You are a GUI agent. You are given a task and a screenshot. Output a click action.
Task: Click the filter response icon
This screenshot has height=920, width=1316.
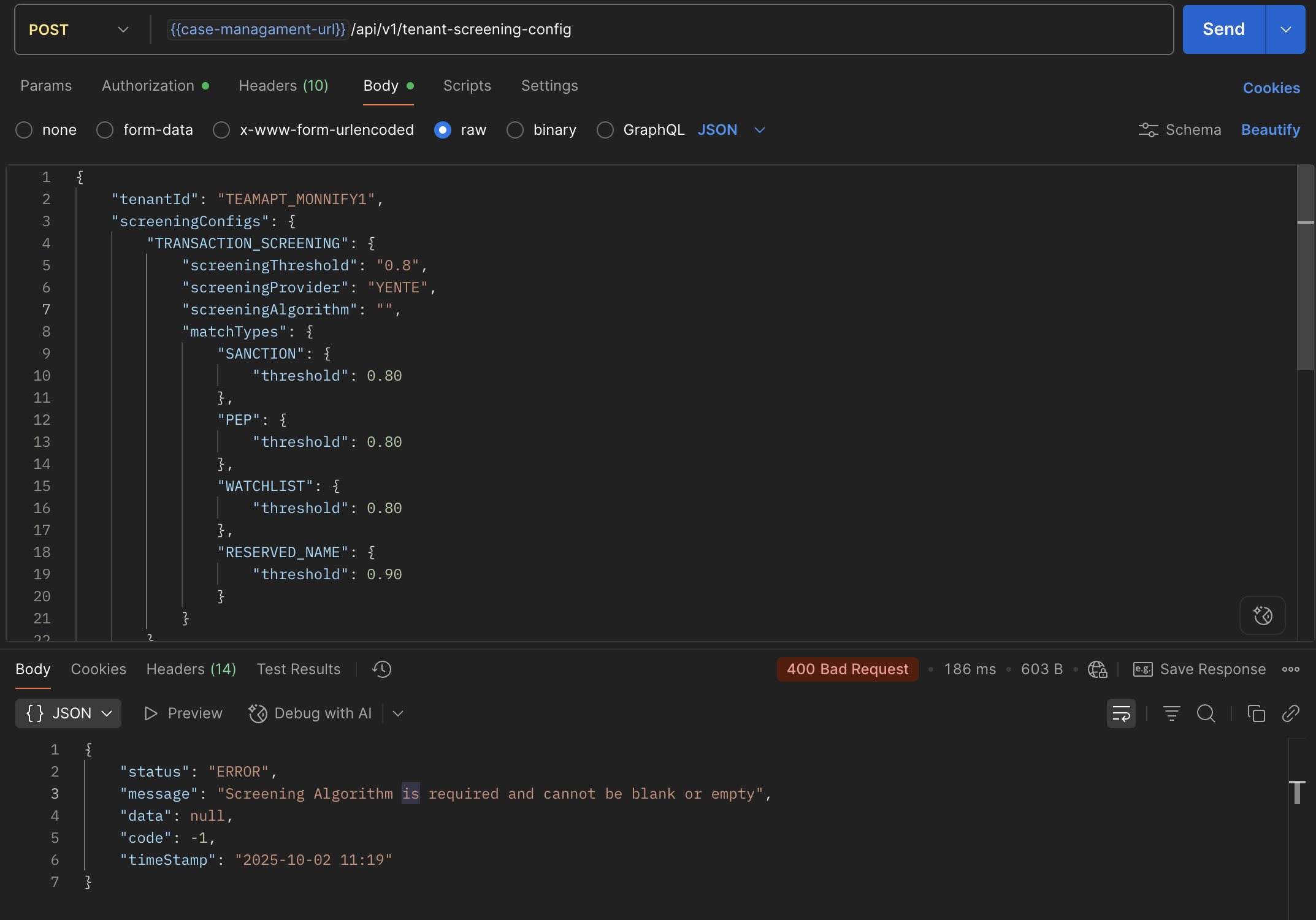[x=1171, y=713]
